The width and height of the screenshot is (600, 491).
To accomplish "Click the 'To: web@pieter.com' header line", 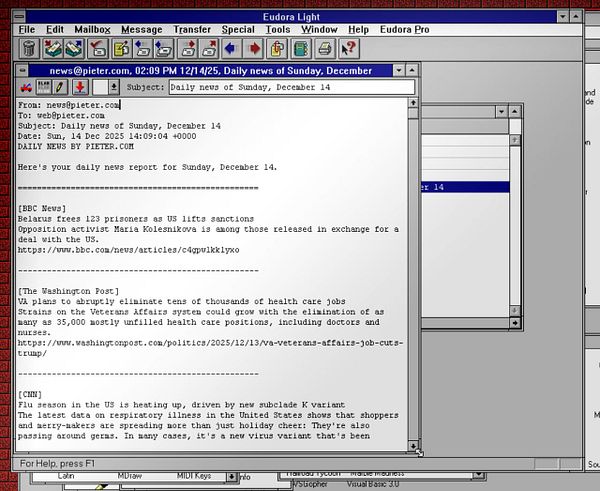I will [61, 115].
